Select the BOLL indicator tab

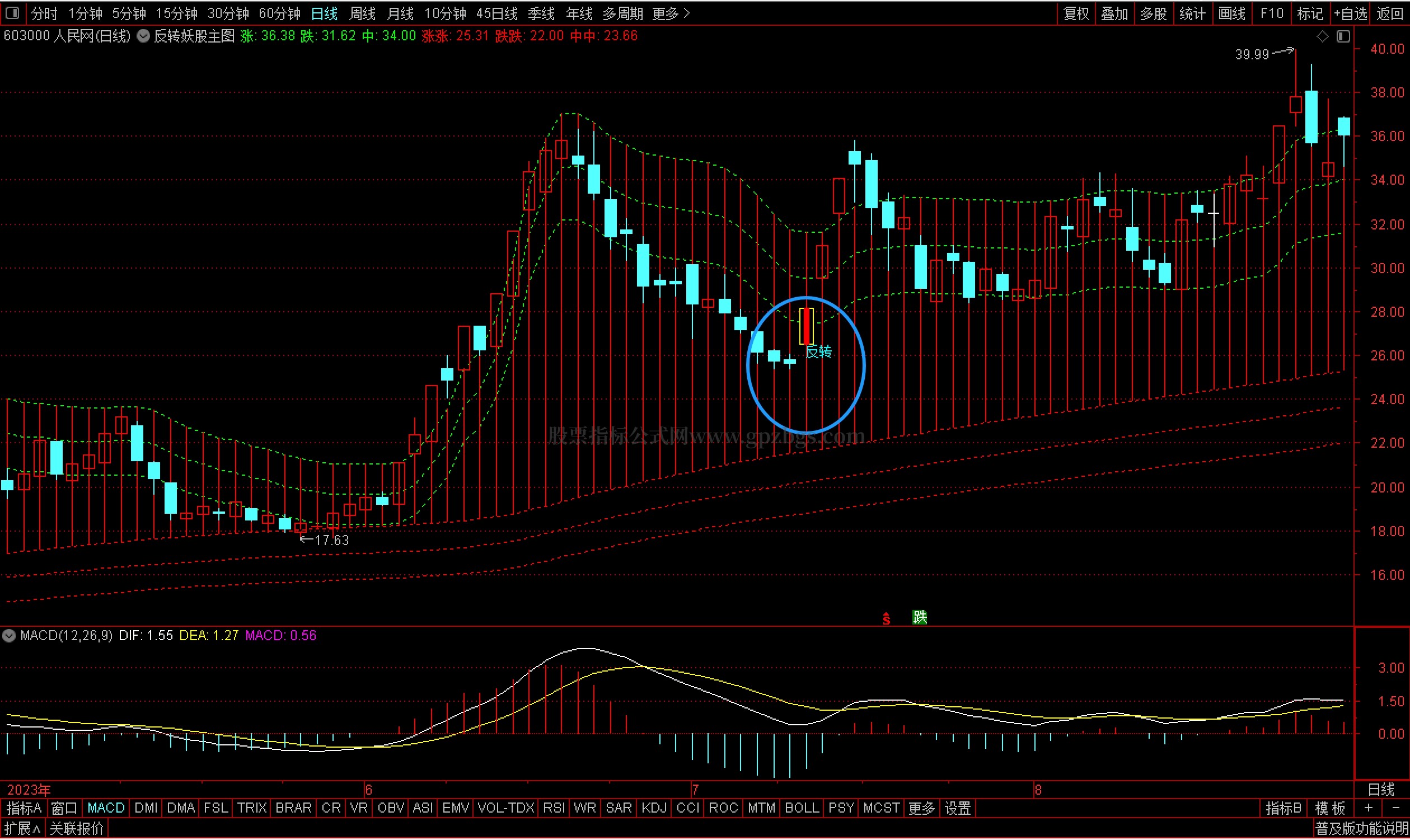(802, 809)
